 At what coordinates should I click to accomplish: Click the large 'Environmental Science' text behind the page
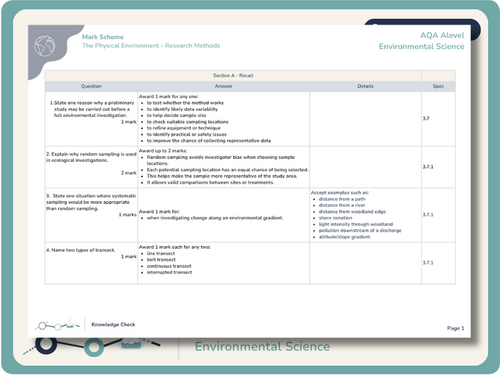click(x=262, y=347)
